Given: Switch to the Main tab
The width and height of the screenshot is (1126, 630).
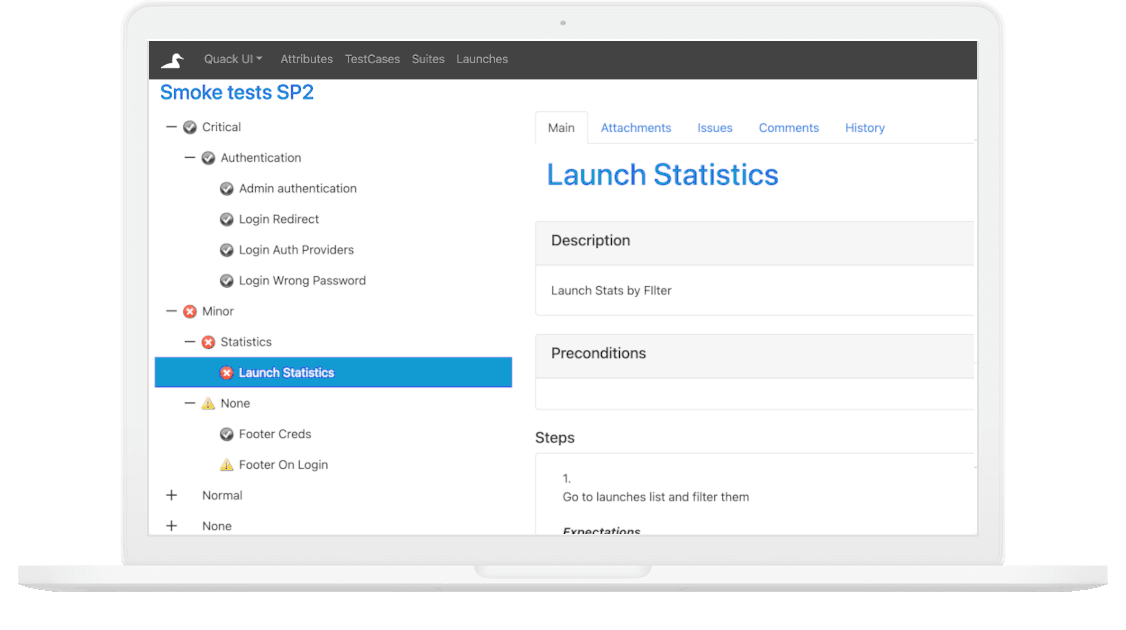Looking at the screenshot, I should (561, 128).
